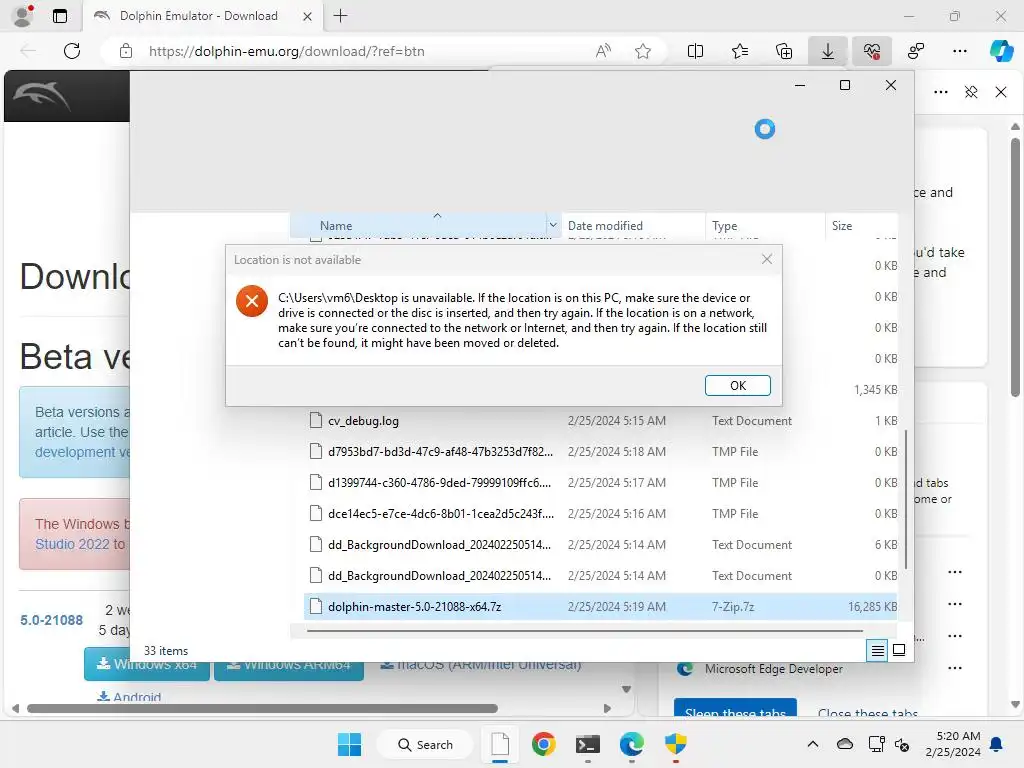Click file icon of cv_debug.log
This screenshot has width=1024, height=768.
(x=316, y=421)
